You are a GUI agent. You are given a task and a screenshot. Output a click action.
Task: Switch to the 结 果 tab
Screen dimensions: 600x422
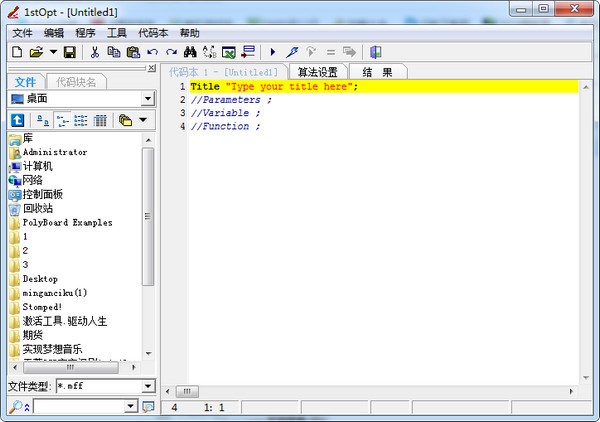[378, 72]
